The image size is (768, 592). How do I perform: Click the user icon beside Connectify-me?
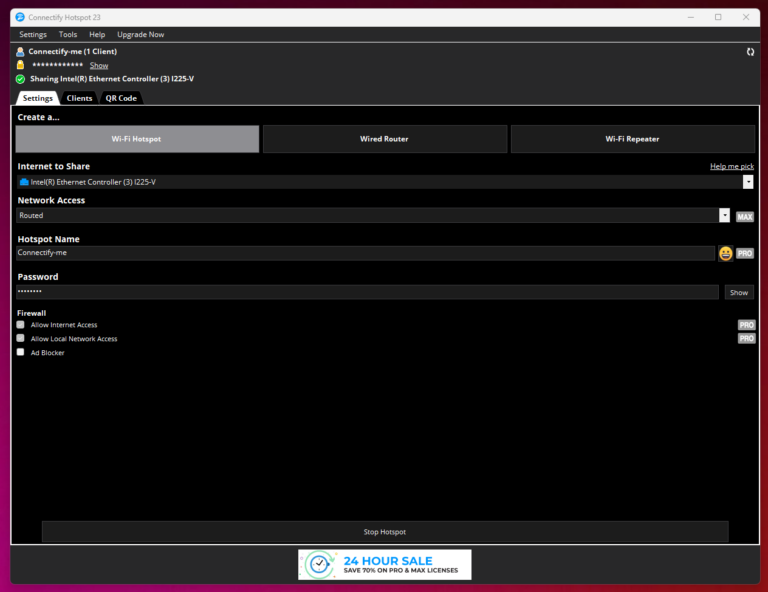click(20, 51)
